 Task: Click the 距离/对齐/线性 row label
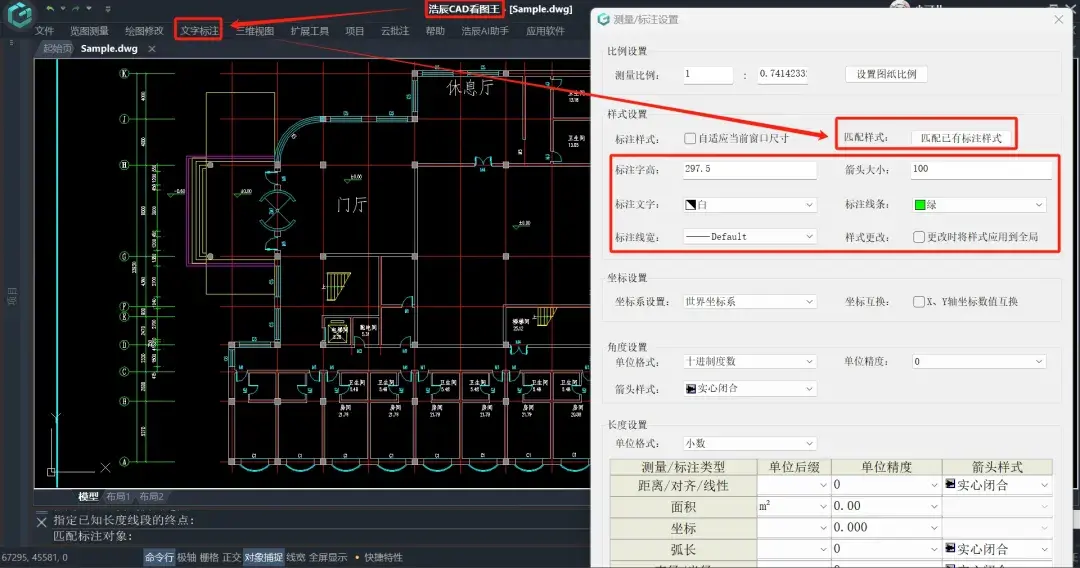(683, 485)
